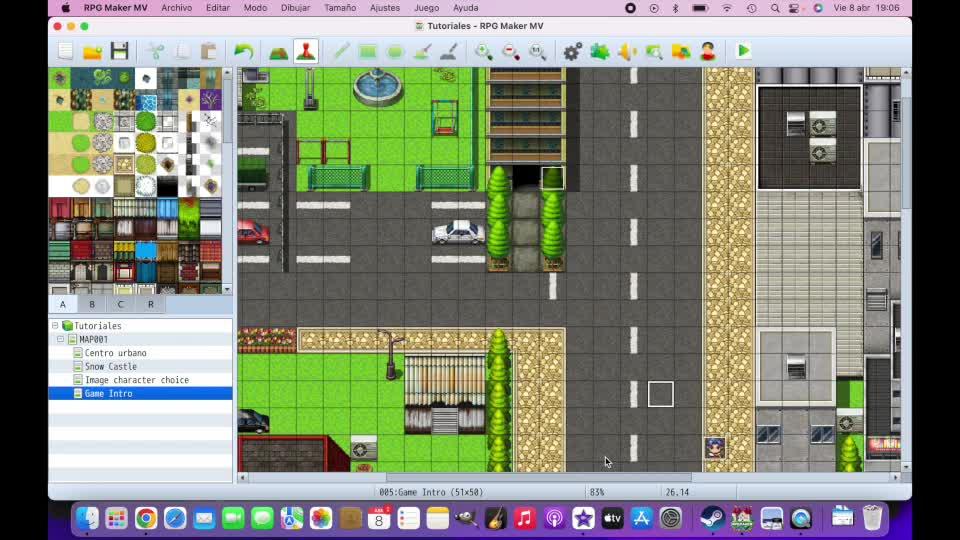The height and width of the screenshot is (540, 960).
Task: Start Playtest with the green play button
Action: [x=743, y=51]
